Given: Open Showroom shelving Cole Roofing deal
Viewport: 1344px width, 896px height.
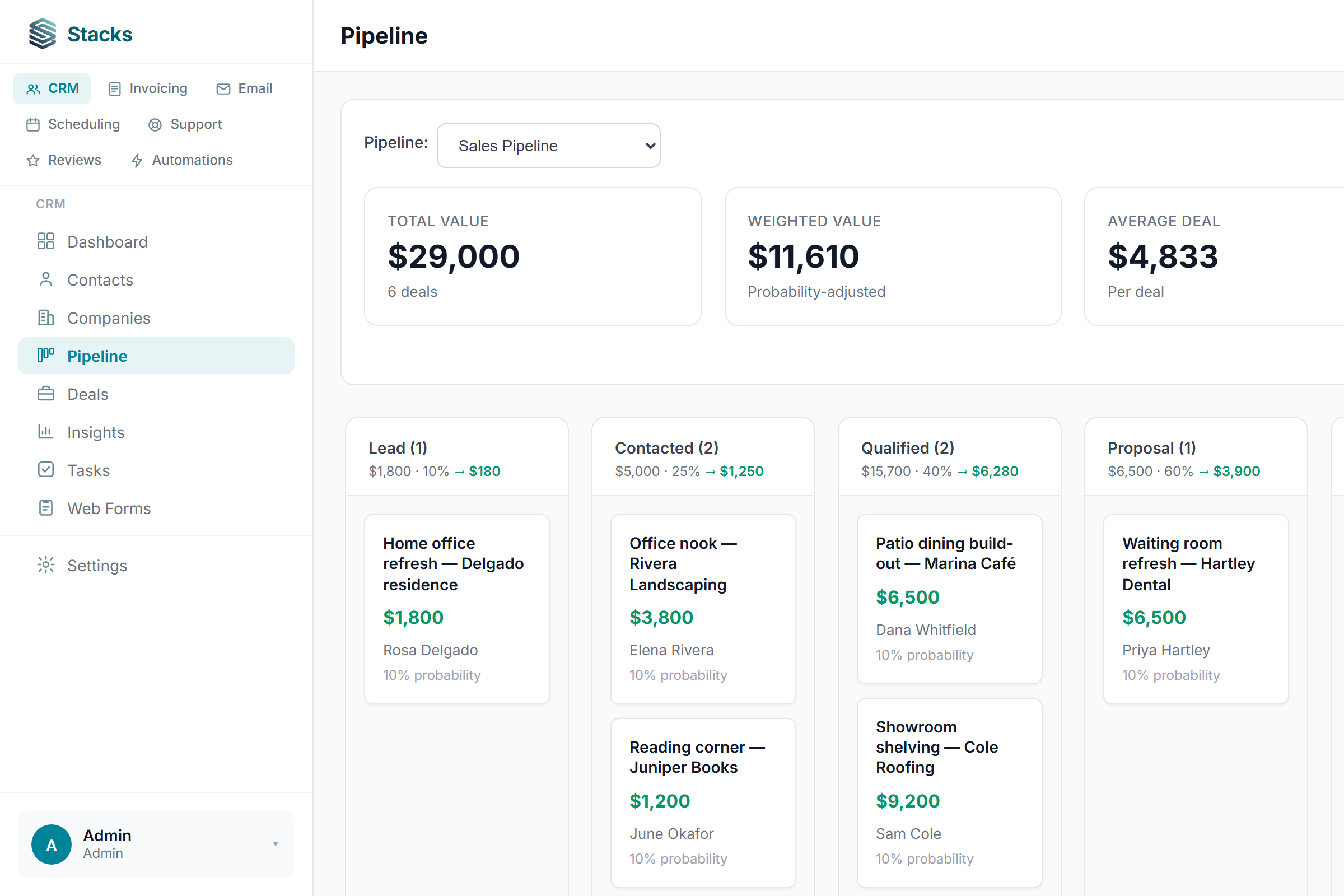Looking at the screenshot, I should tap(950, 792).
